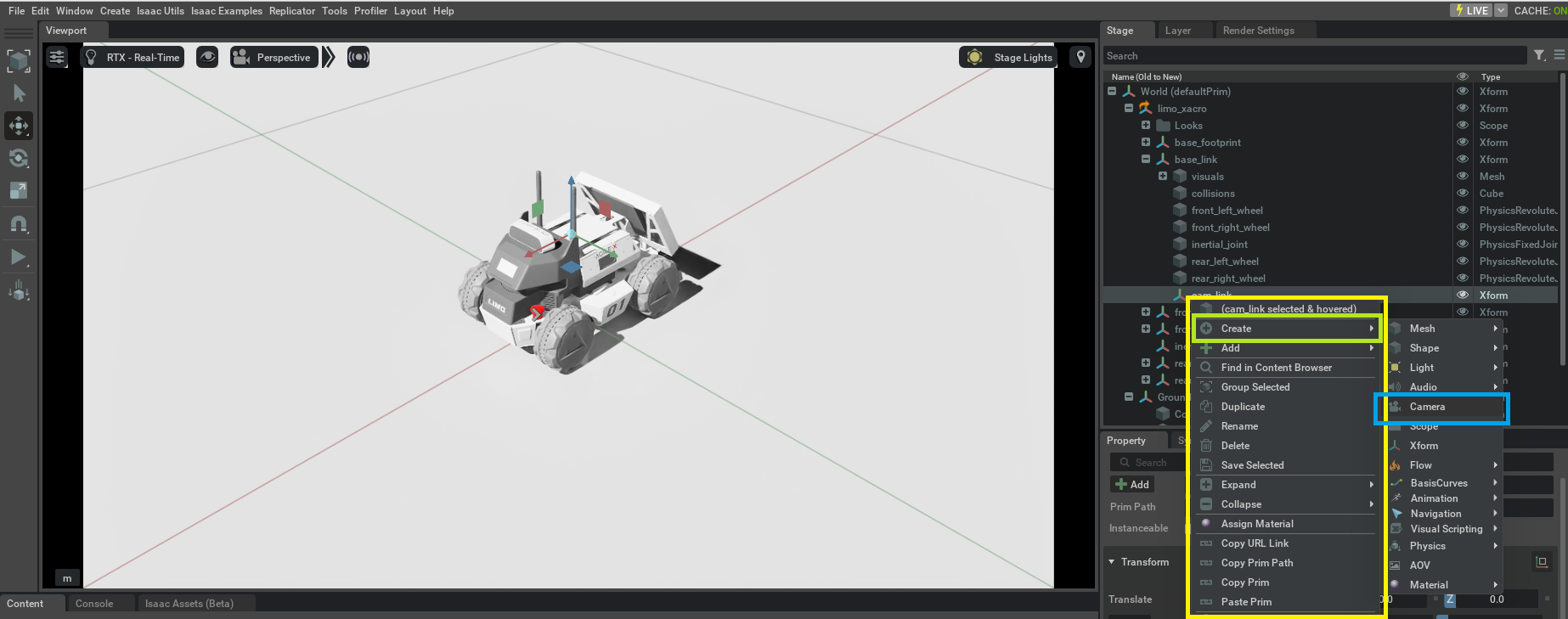The height and width of the screenshot is (619, 1568).
Task: Open the Isaac Utils menu
Action: [x=161, y=11]
